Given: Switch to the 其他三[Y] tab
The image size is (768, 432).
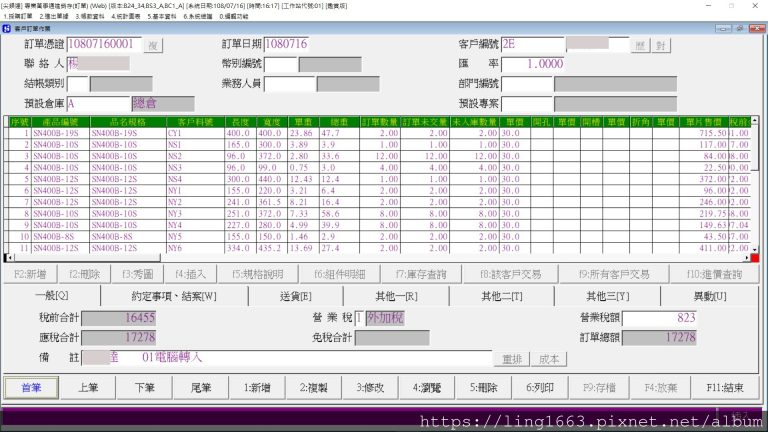Looking at the screenshot, I should pyautogui.click(x=607, y=296).
